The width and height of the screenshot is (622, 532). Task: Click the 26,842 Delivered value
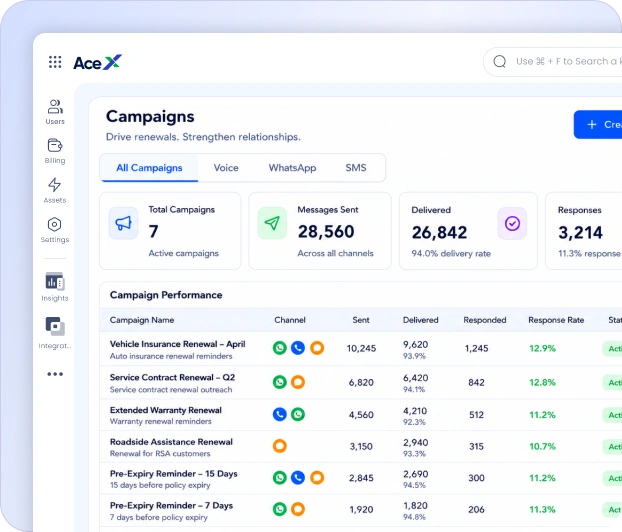[x=439, y=232]
